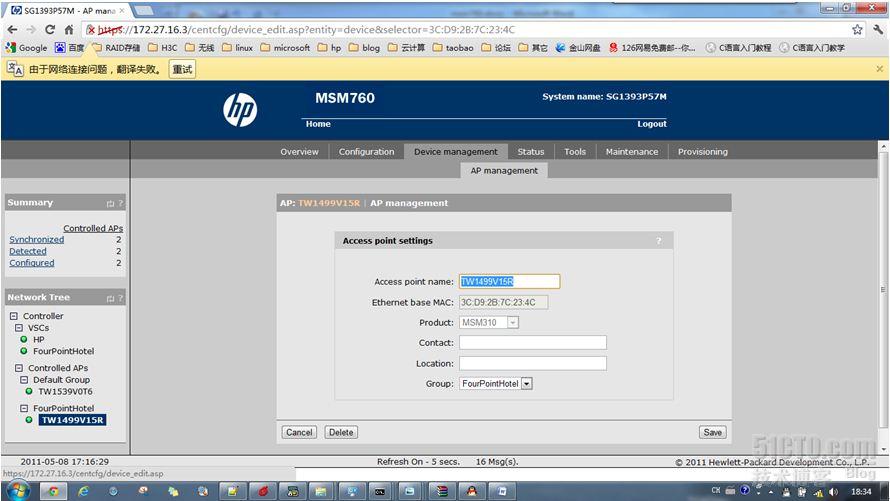The width and height of the screenshot is (890, 501).
Task: Switch to the Status tab
Action: [x=531, y=151]
